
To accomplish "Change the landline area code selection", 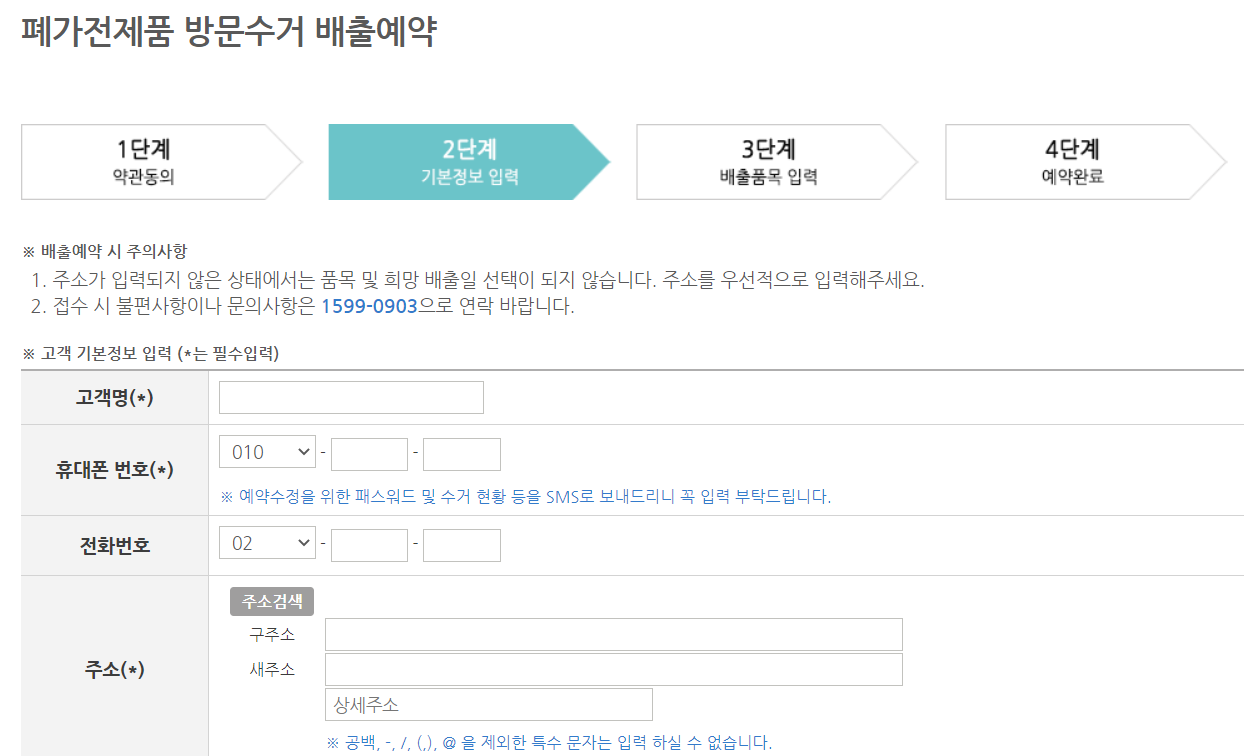I will [266, 544].
